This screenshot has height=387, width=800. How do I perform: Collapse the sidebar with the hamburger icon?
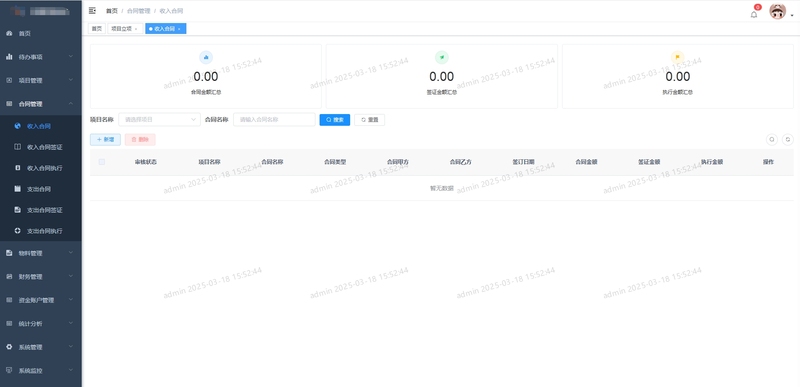92,11
